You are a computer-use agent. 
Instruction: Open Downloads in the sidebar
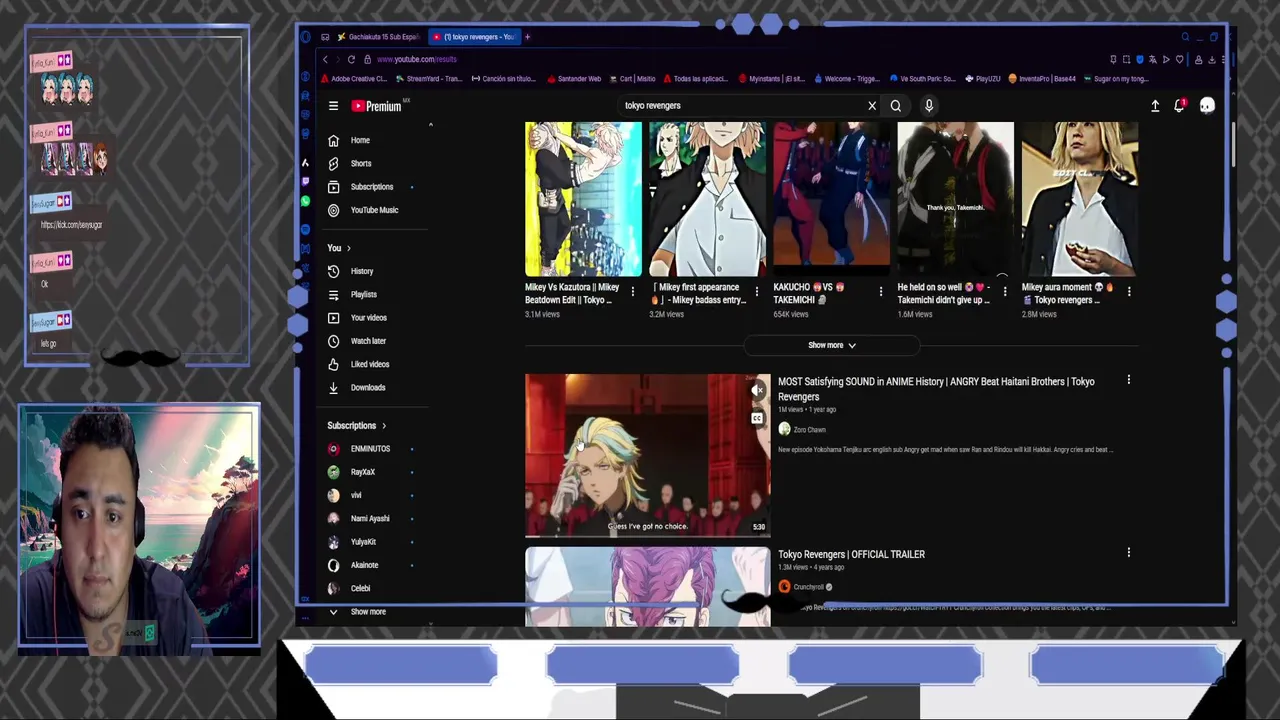371,387
